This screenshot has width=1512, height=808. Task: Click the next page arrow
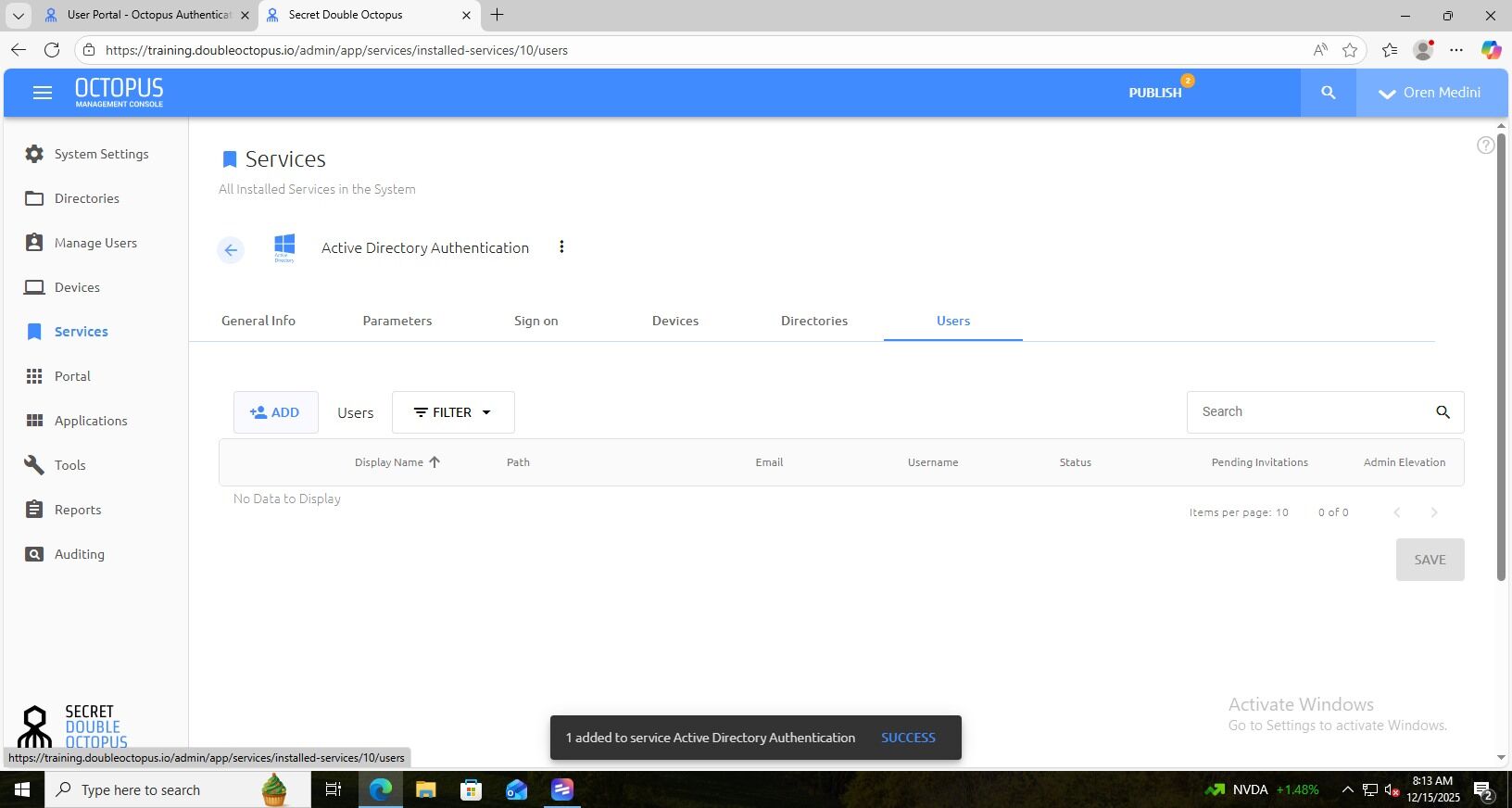[x=1434, y=512]
